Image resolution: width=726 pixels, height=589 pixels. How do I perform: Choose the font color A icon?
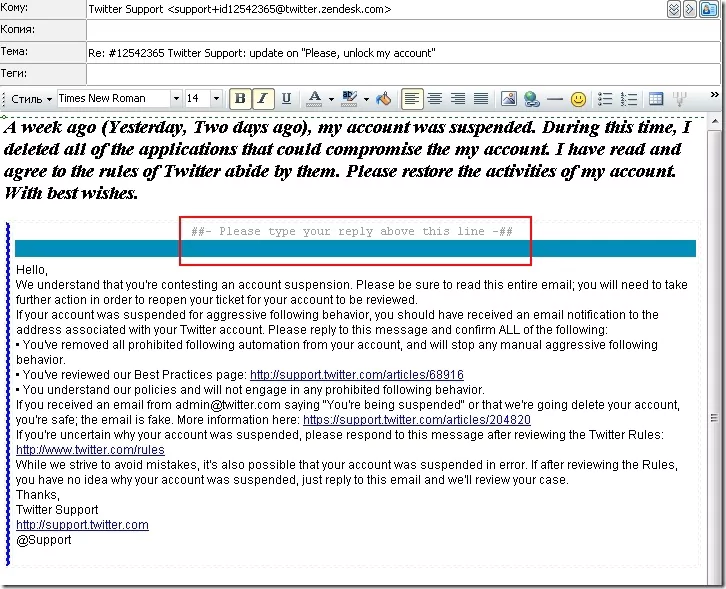click(314, 99)
